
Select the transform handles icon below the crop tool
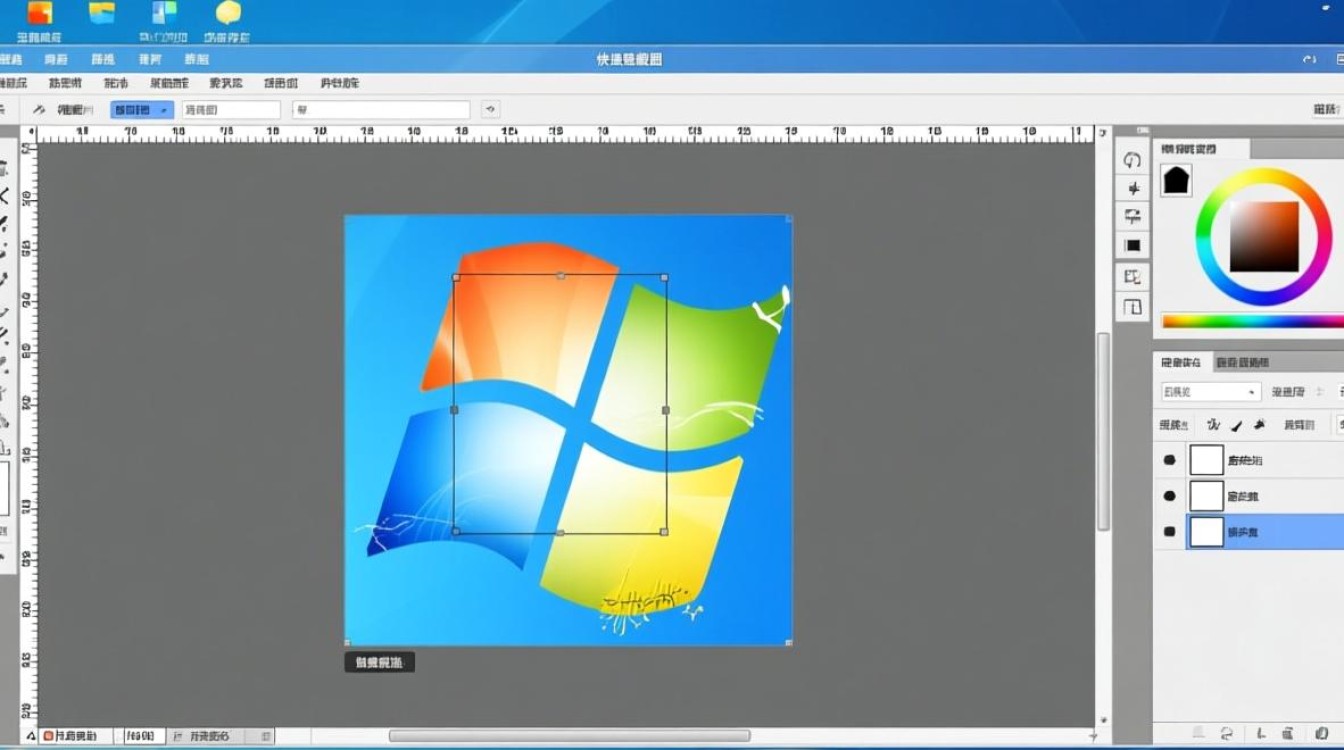pyautogui.click(x=1131, y=308)
